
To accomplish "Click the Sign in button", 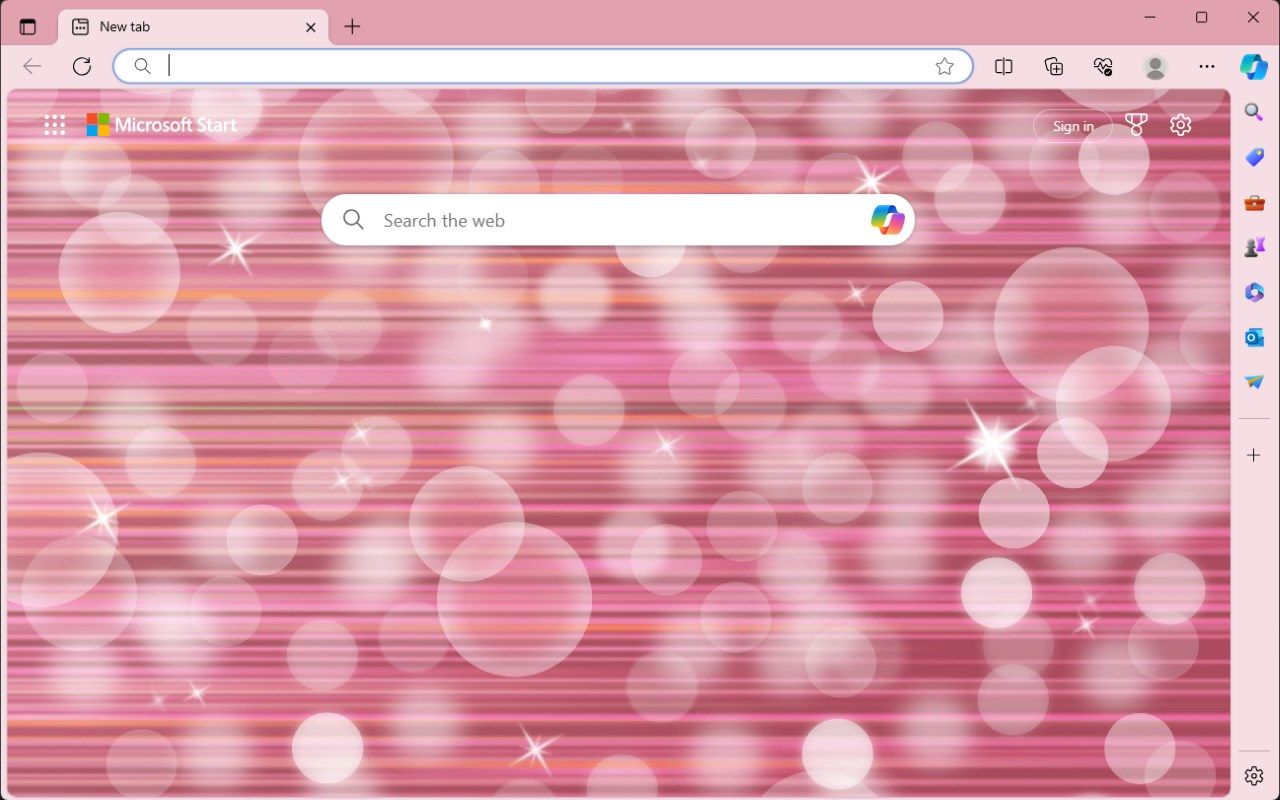I will click(1073, 126).
